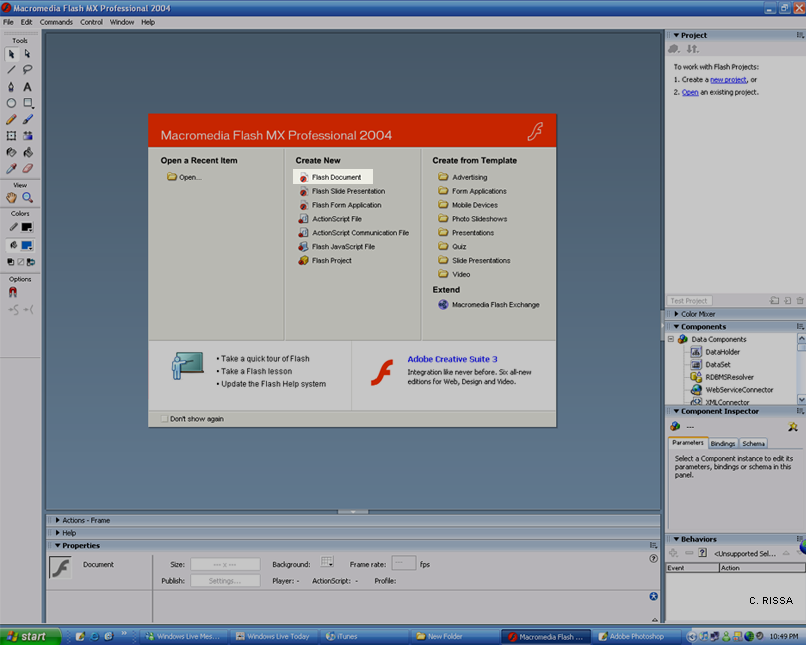Open the Advertising template folder
Image resolution: width=806 pixels, height=645 pixels.
point(463,177)
